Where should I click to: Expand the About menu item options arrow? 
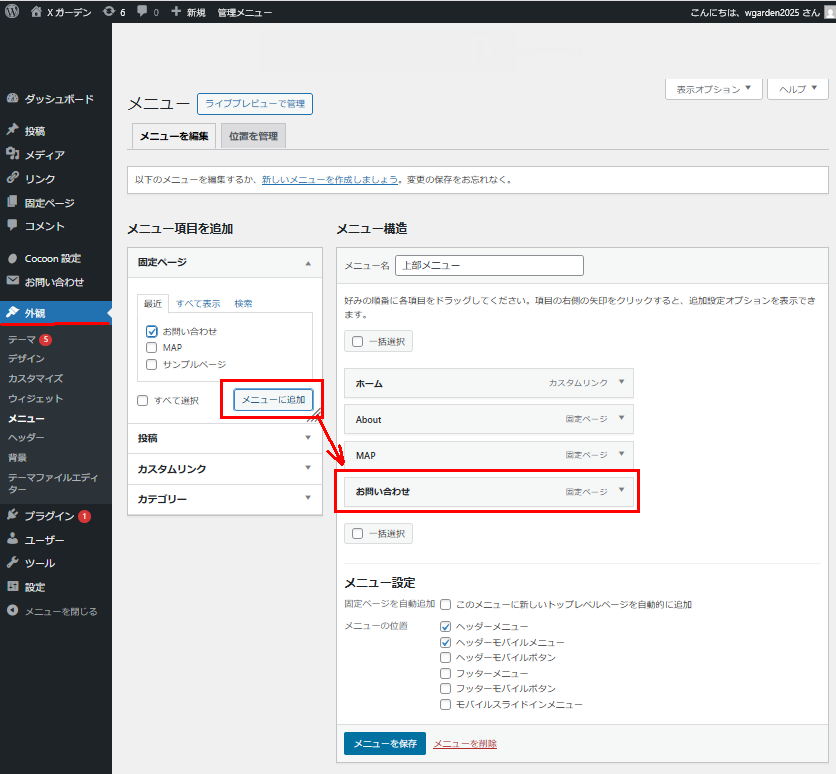(621, 419)
